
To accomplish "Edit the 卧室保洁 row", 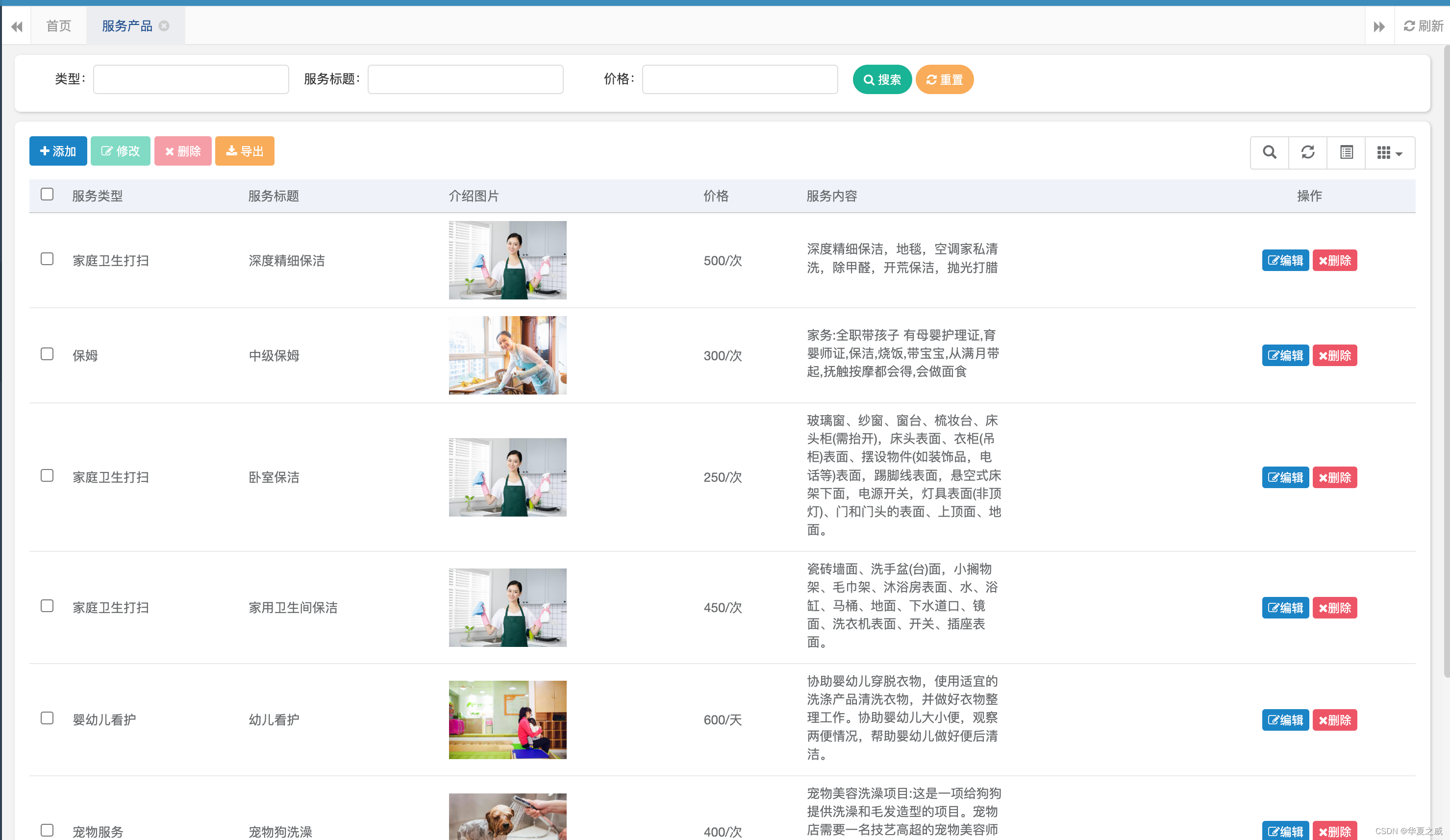I will click(1285, 477).
